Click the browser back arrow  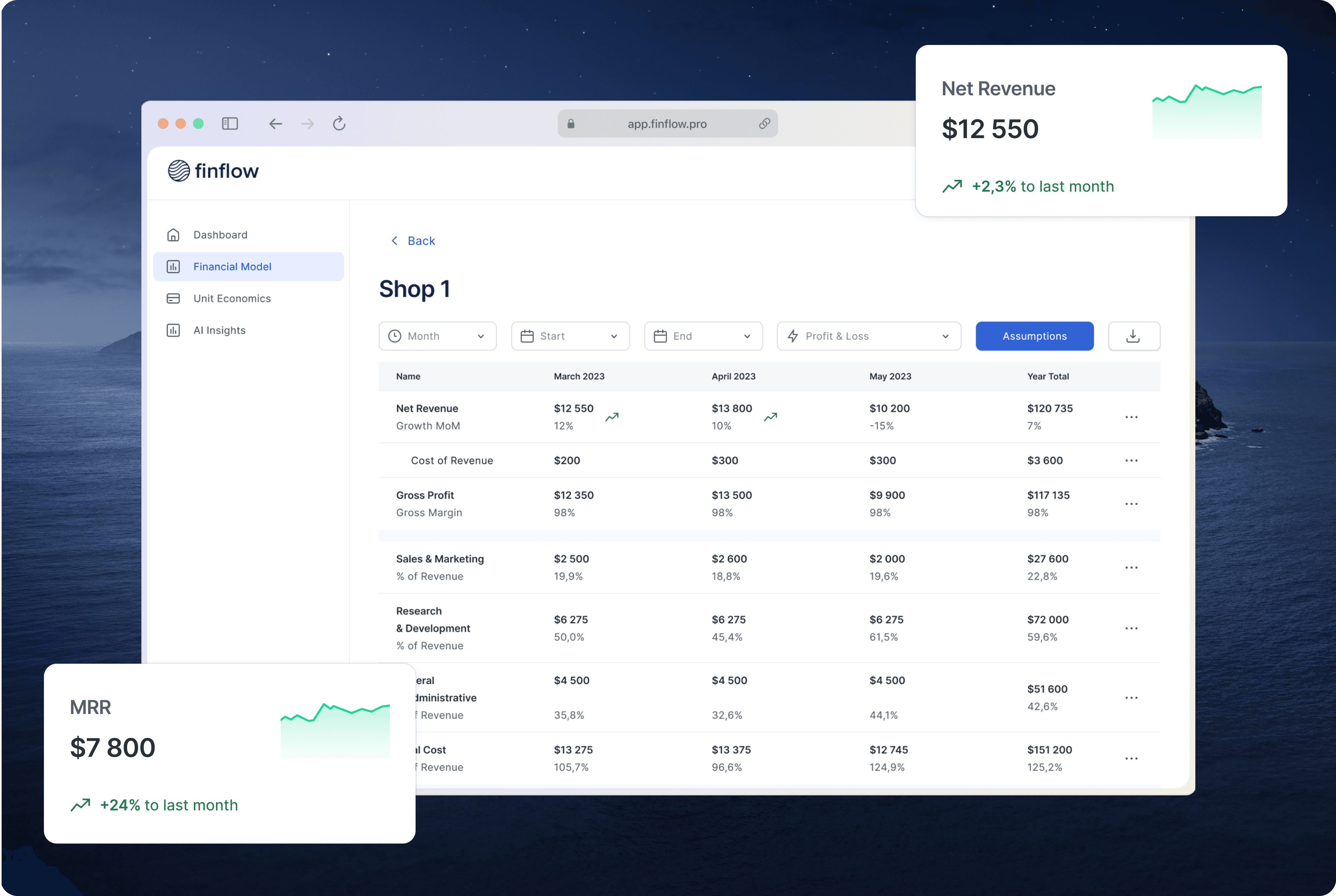pyautogui.click(x=276, y=123)
